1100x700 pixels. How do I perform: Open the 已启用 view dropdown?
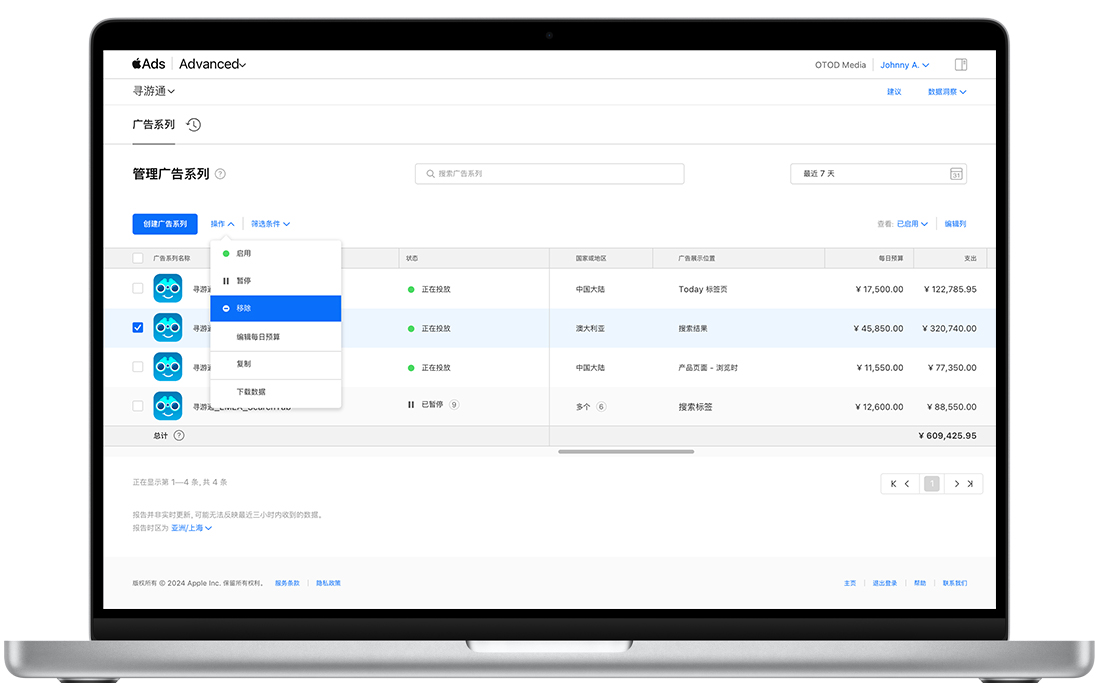913,224
